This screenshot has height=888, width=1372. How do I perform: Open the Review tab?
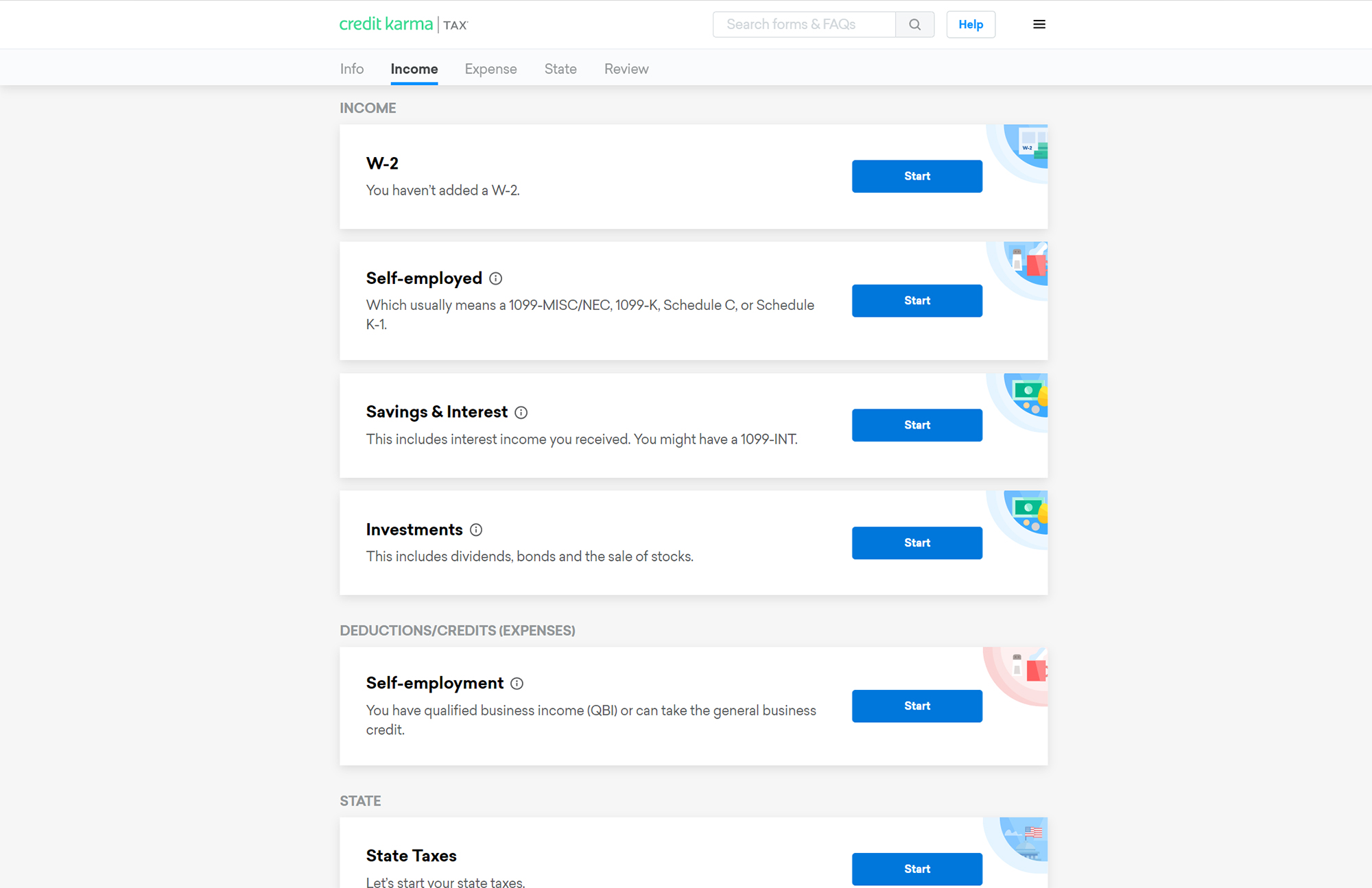(x=626, y=69)
